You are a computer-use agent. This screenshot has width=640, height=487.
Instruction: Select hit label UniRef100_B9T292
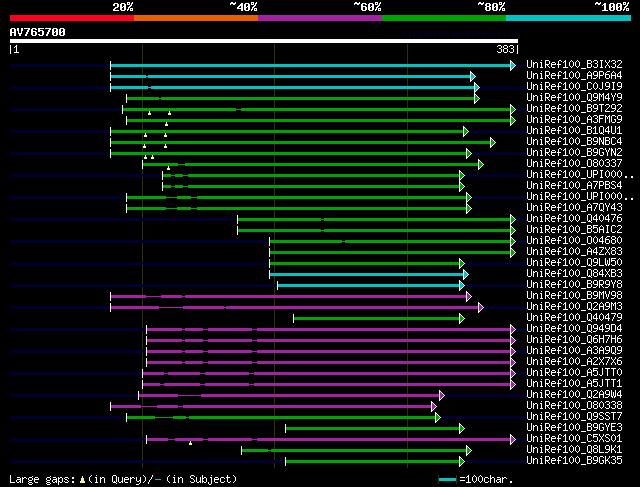click(x=574, y=109)
